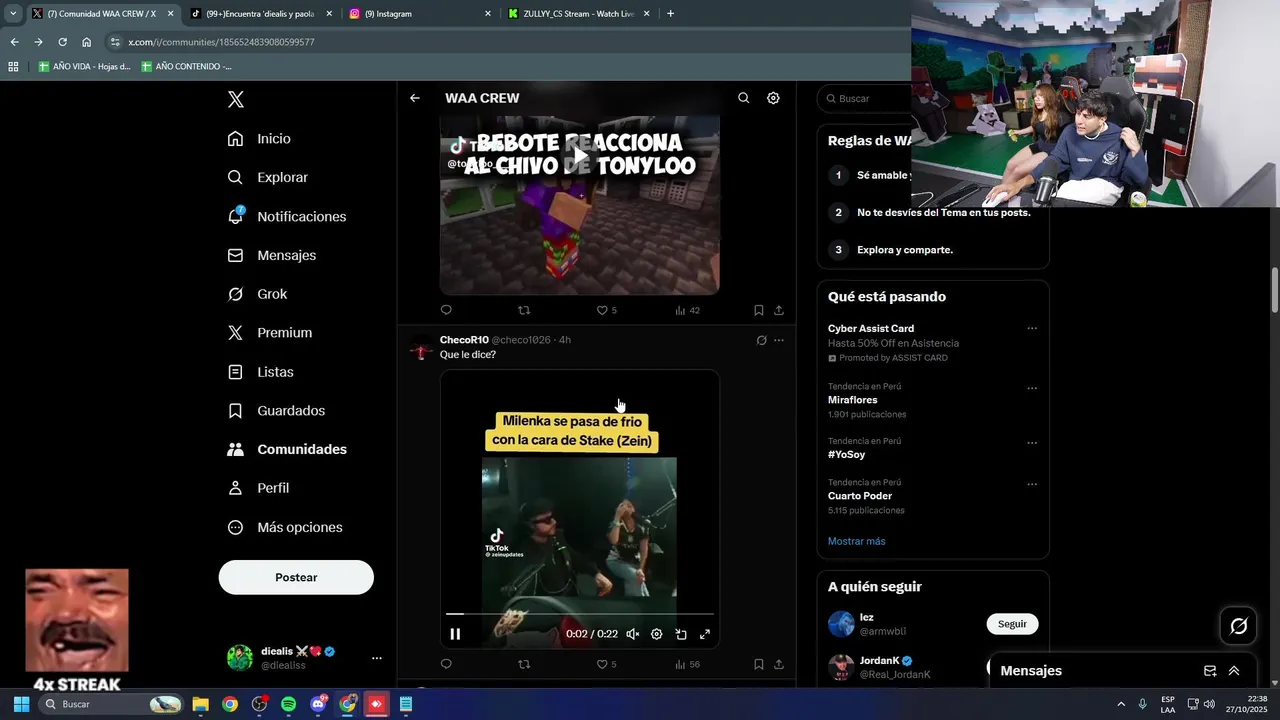Toggle picture-in-picture on the video
The height and width of the screenshot is (720, 1280).
(681, 634)
